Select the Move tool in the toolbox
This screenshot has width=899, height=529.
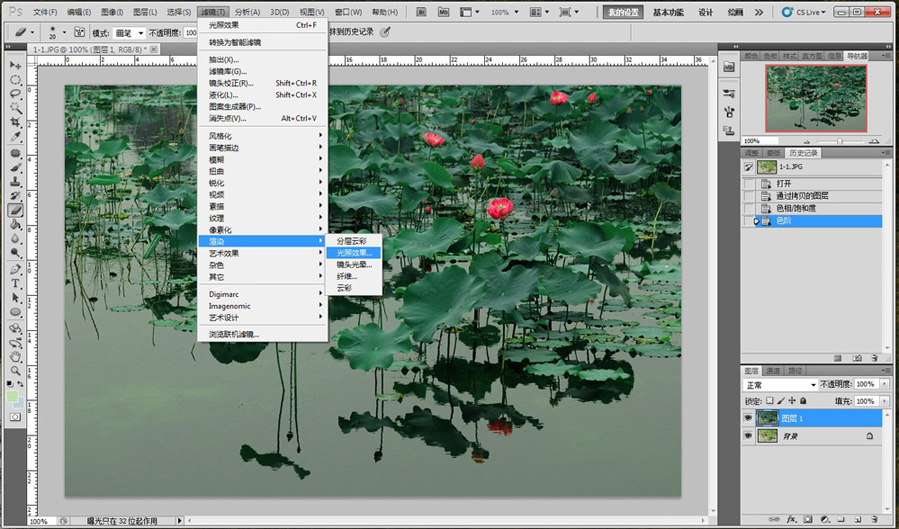(x=15, y=65)
